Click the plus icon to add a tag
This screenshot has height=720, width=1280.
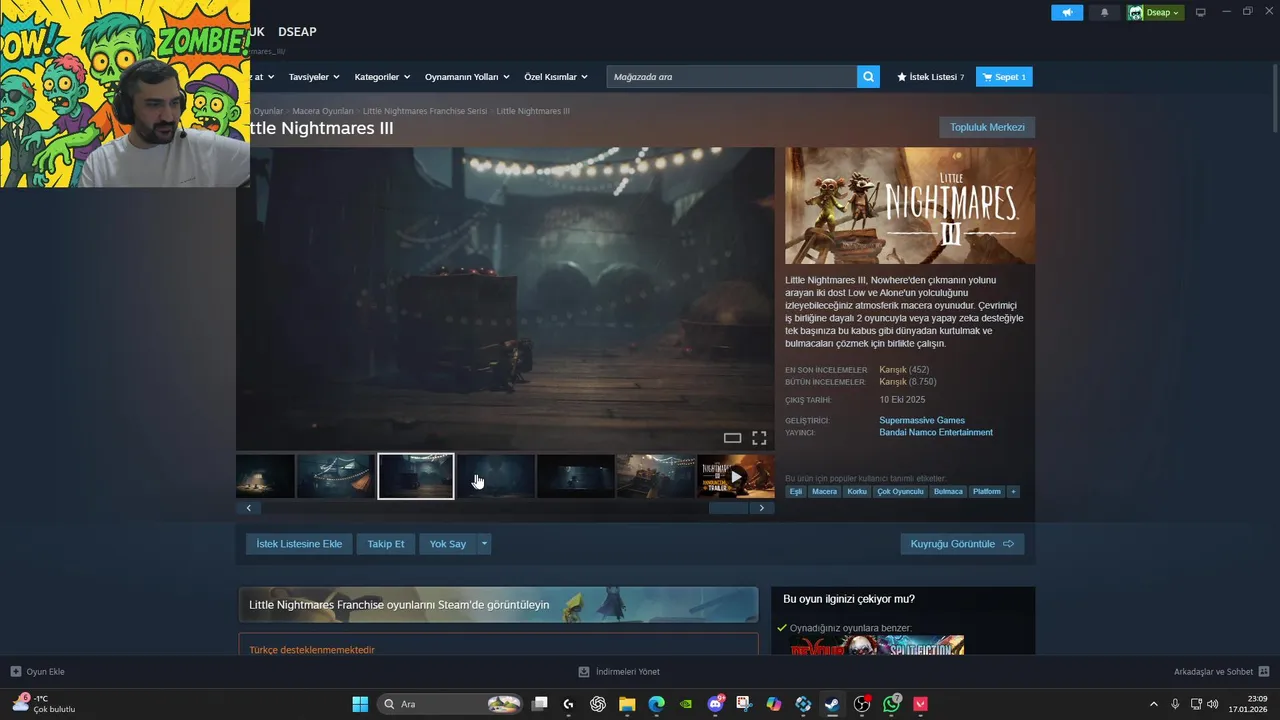click(1013, 491)
